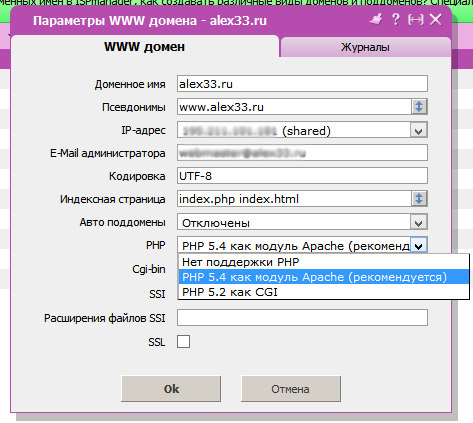Click the 'SSL' label text
The image size is (473, 423).
point(157,342)
